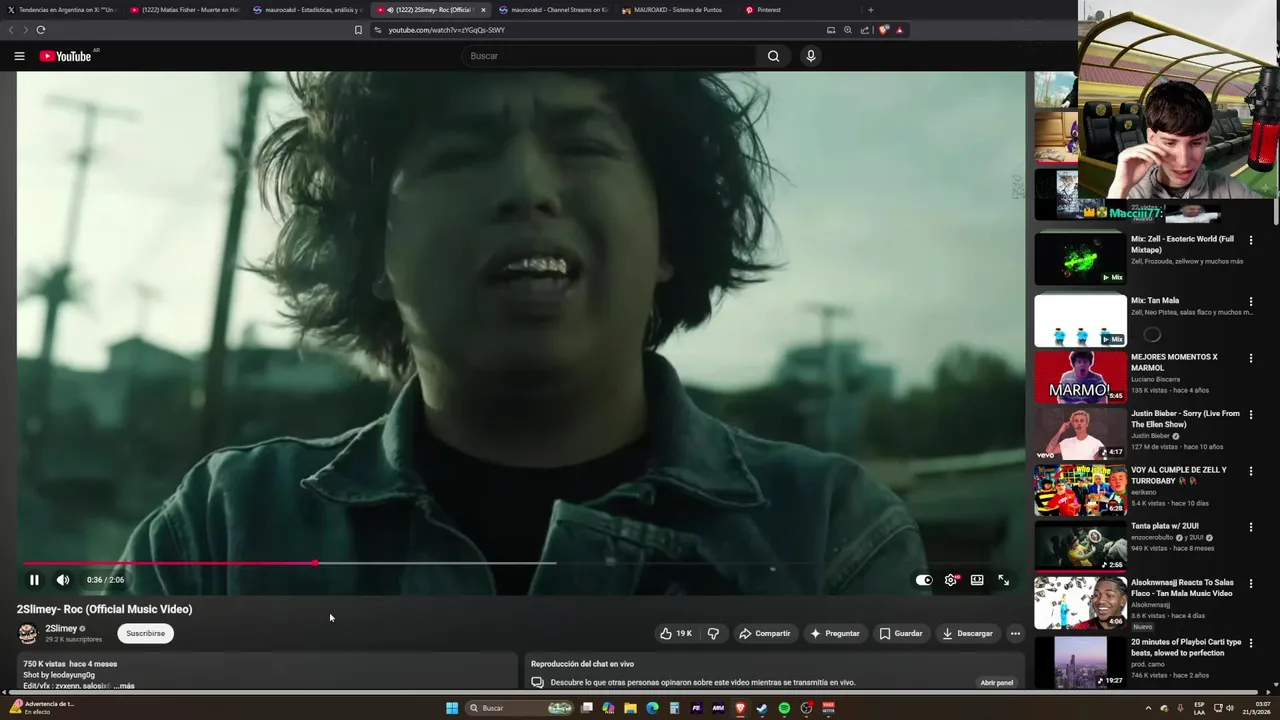Switch to Tendencias en Argentina X tab
The width and height of the screenshot is (1280, 720).
pyautogui.click(x=62, y=10)
